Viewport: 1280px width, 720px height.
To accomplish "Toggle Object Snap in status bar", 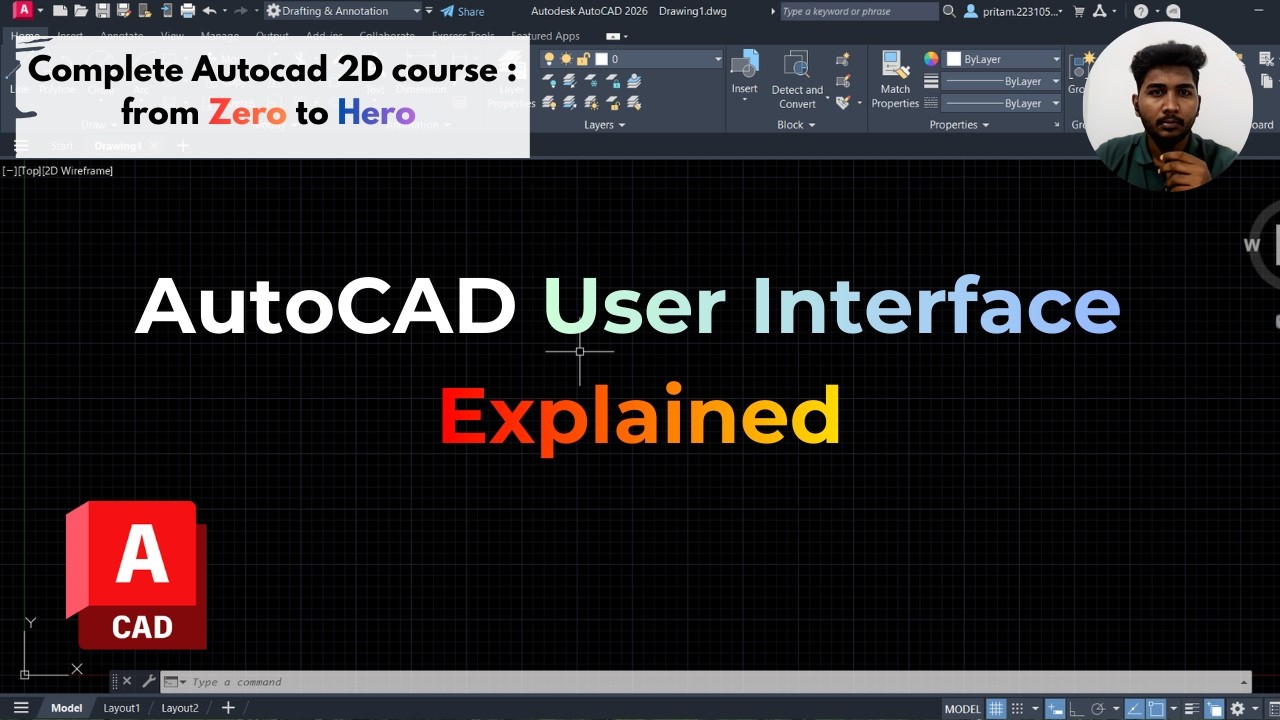I will pyautogui.click(x=1156, y=708).
